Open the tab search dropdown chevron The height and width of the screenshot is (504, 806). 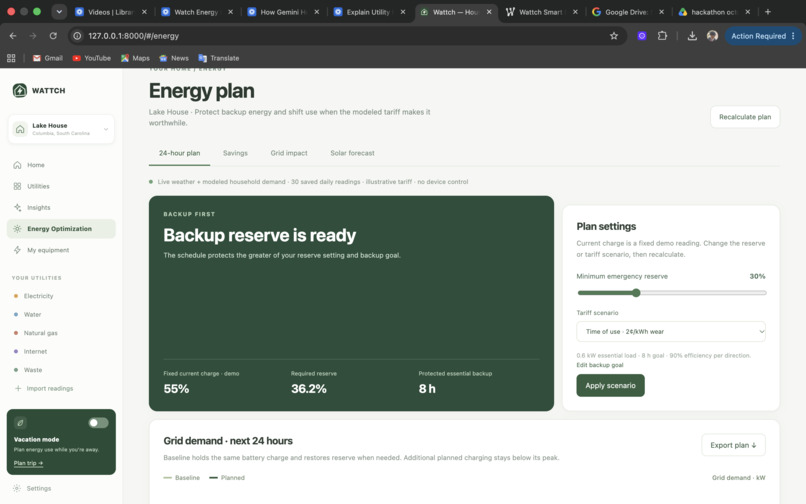(59, 12)
